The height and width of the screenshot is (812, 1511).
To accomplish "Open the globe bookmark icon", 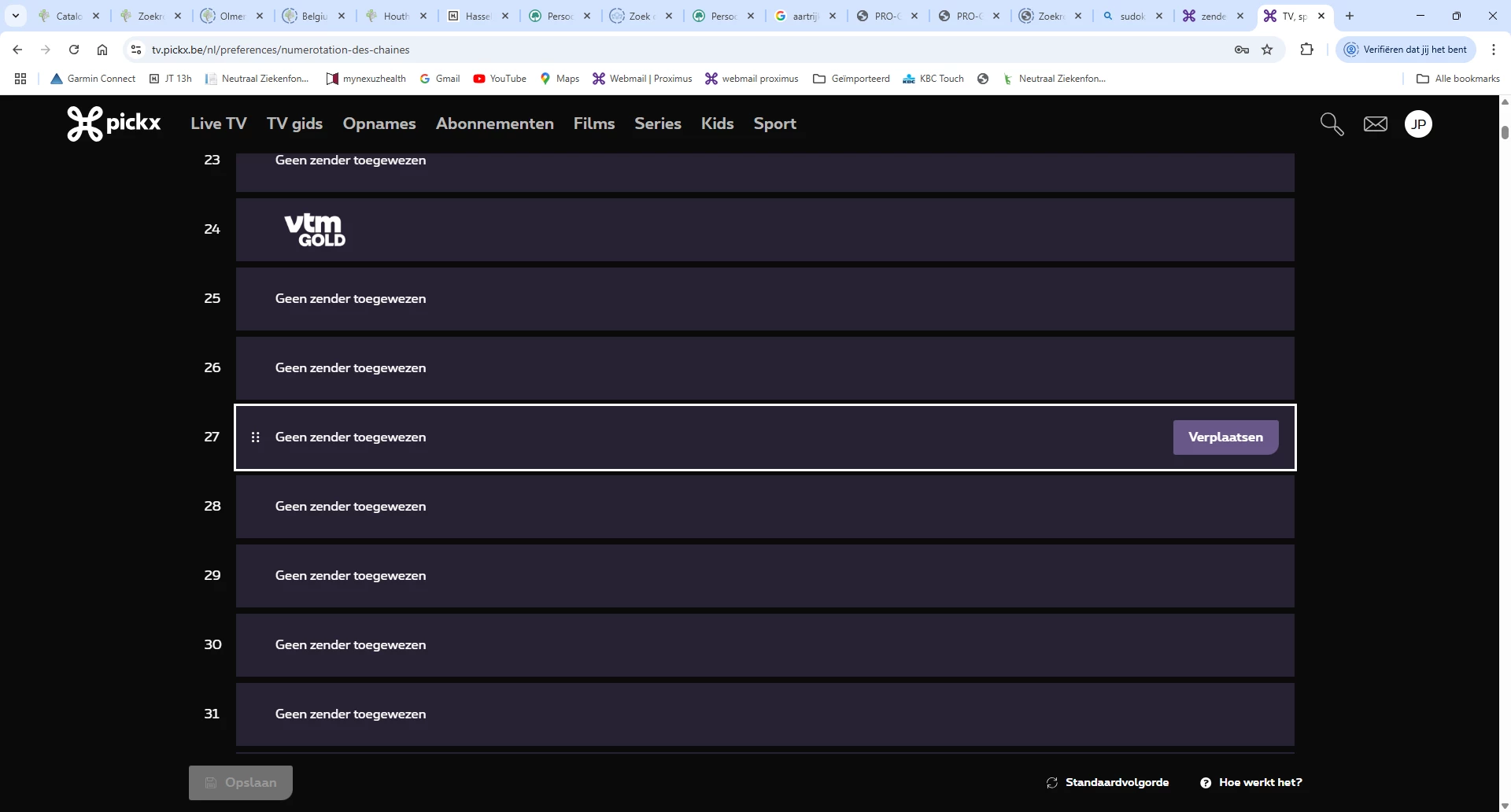I will tap(983, 79).
